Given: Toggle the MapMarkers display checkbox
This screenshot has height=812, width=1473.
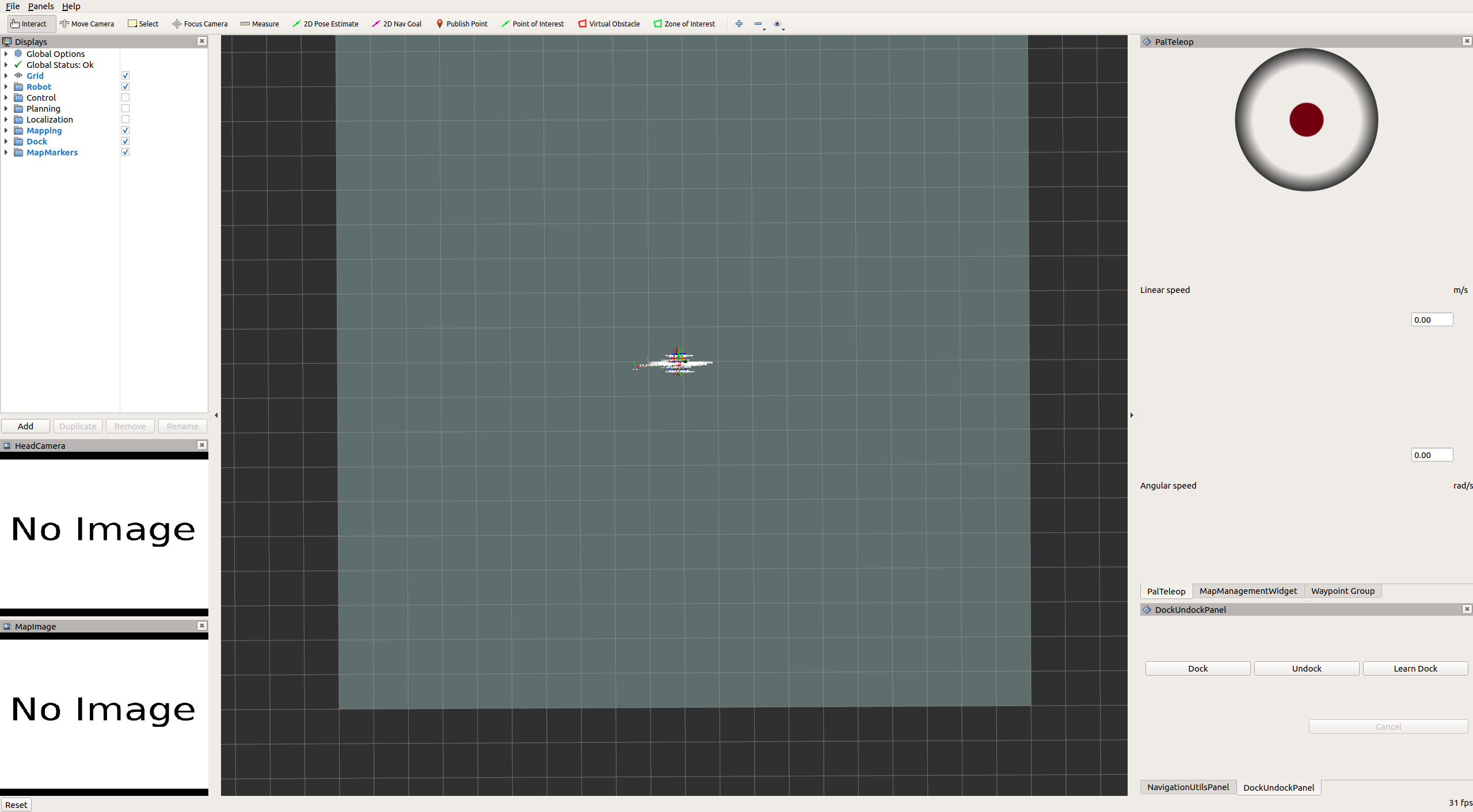Looking at the screenshot, I should [x=125, y=152].
